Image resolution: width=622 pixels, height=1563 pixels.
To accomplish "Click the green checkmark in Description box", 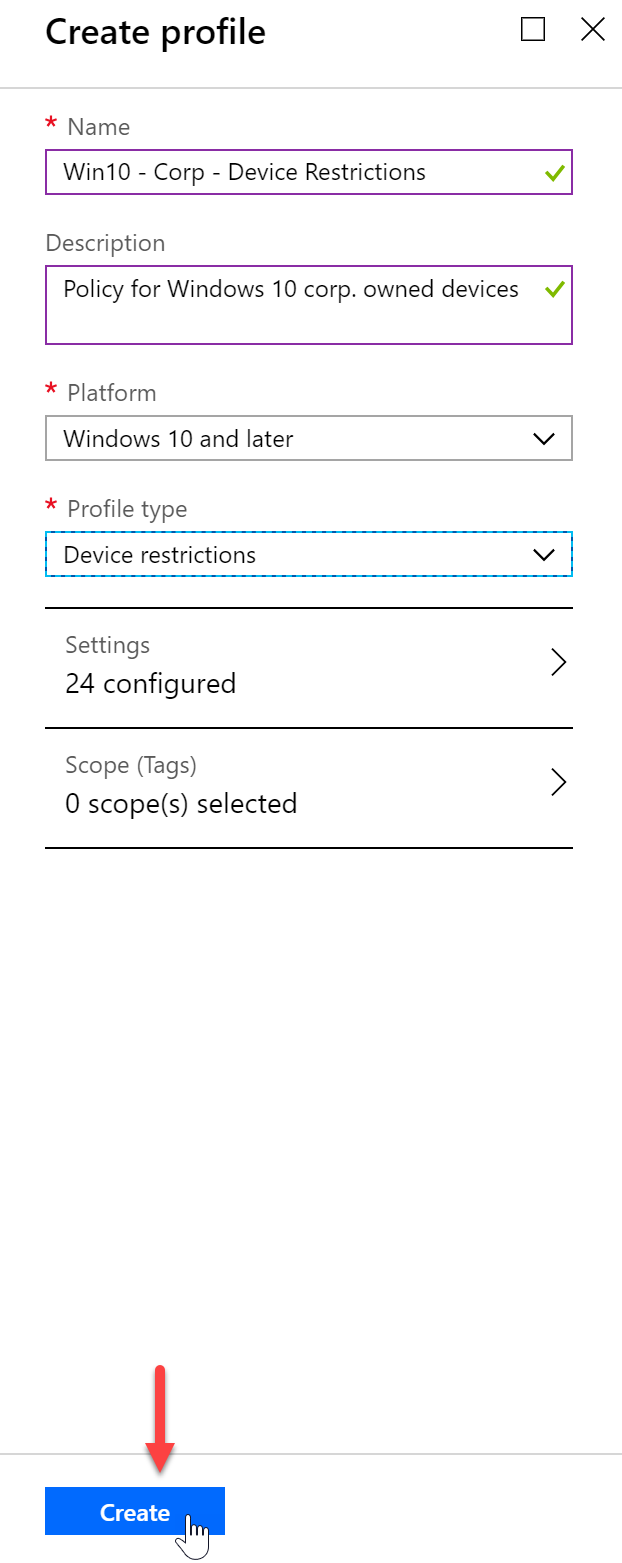I will tap(554, 290).
